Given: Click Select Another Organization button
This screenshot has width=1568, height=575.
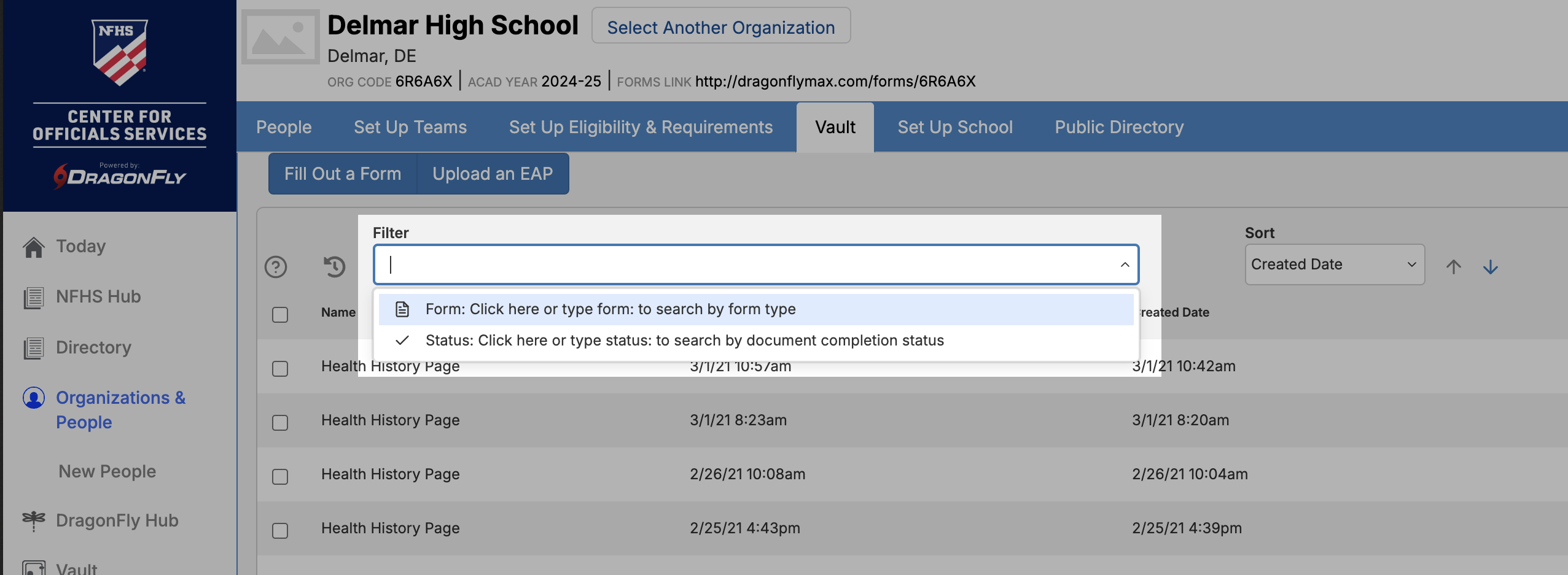Looking at the screenshot, I should [720, 27].
